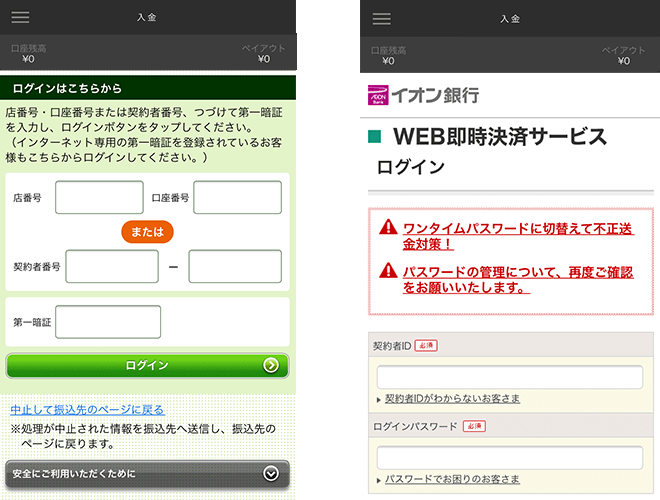The image size is (660, 500).
Task: Click 口座残高 ¥0 on Aeon screen
Action: tap(388, 56)
